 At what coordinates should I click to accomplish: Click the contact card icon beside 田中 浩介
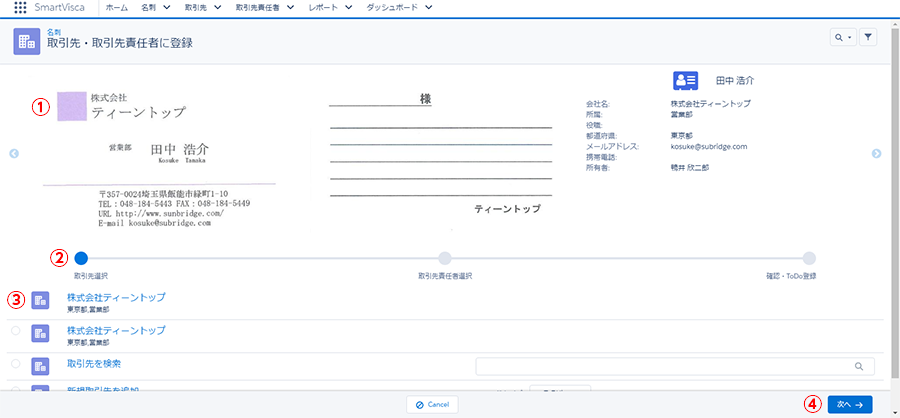[x=685, y=80]
